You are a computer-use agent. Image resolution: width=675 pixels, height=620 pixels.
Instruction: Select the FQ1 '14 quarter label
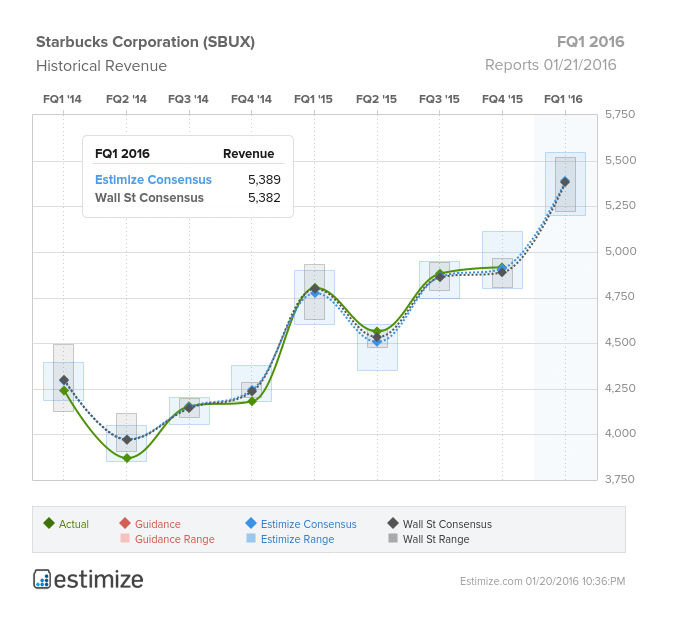(x=62, y=99)
